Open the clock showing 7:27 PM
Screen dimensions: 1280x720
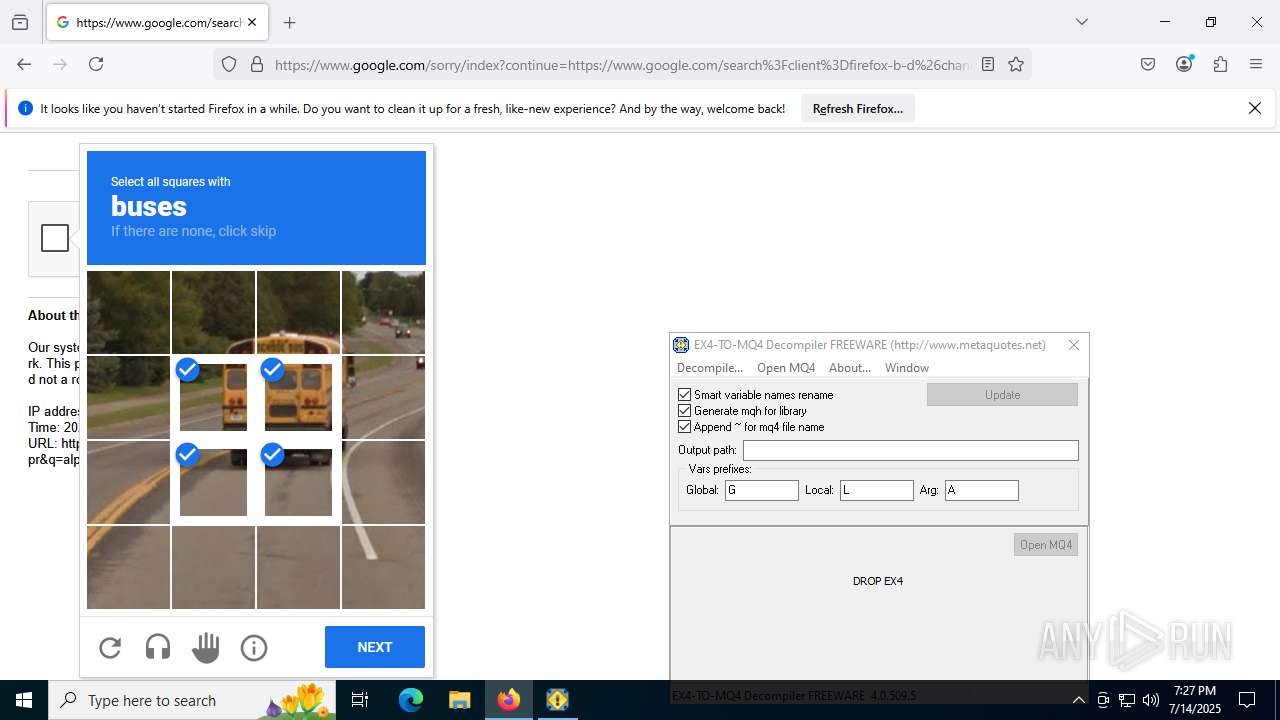tap(1196, 700)
